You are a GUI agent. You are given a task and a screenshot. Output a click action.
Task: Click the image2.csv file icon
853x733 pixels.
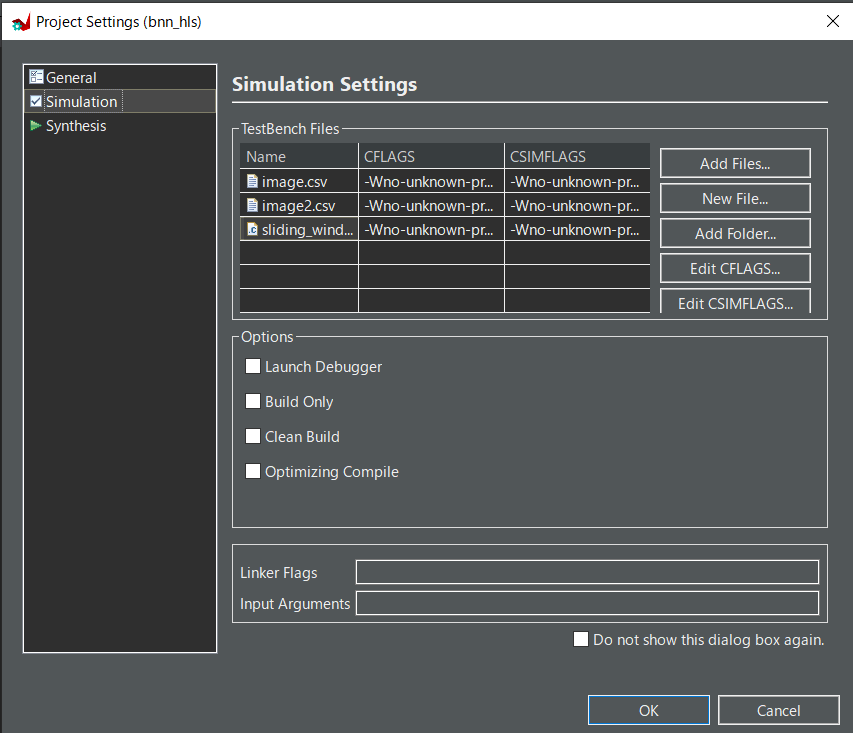(x=252, y=206)
